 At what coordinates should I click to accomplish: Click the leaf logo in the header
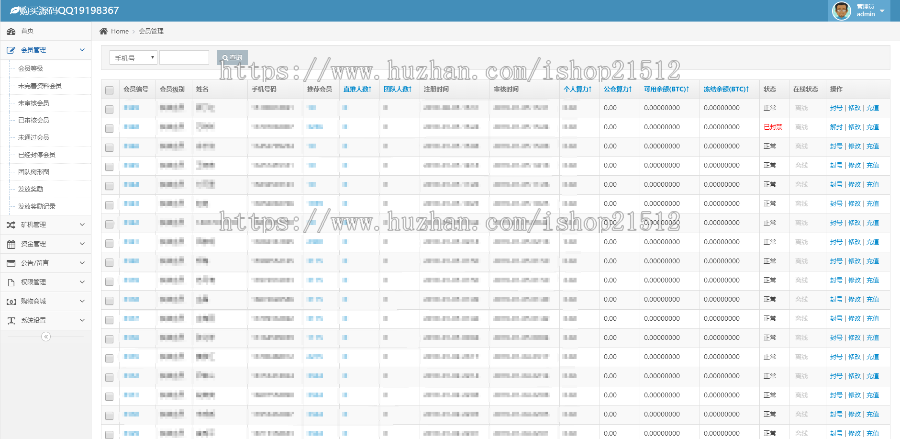tap(14, 10)
